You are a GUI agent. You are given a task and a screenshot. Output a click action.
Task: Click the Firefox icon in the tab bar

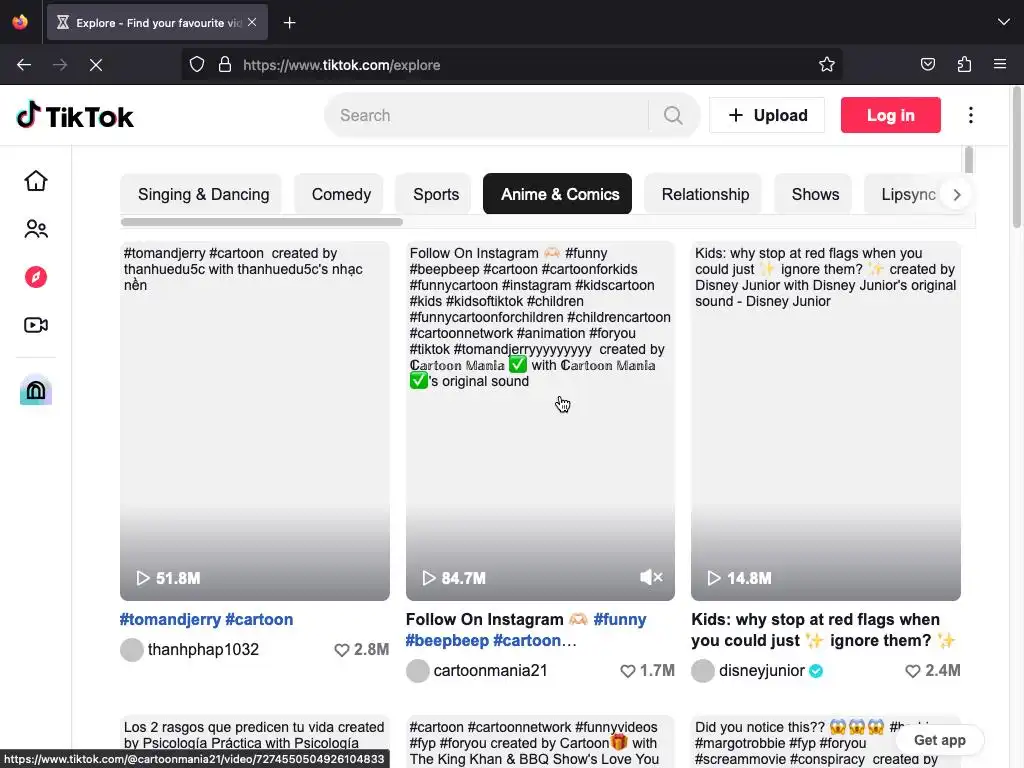tap(20, 22)
